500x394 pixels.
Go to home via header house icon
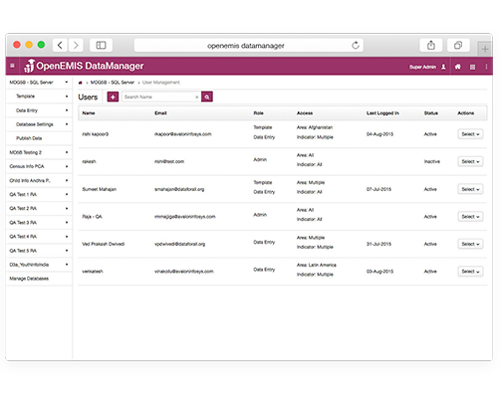click(x=458, y=67)
